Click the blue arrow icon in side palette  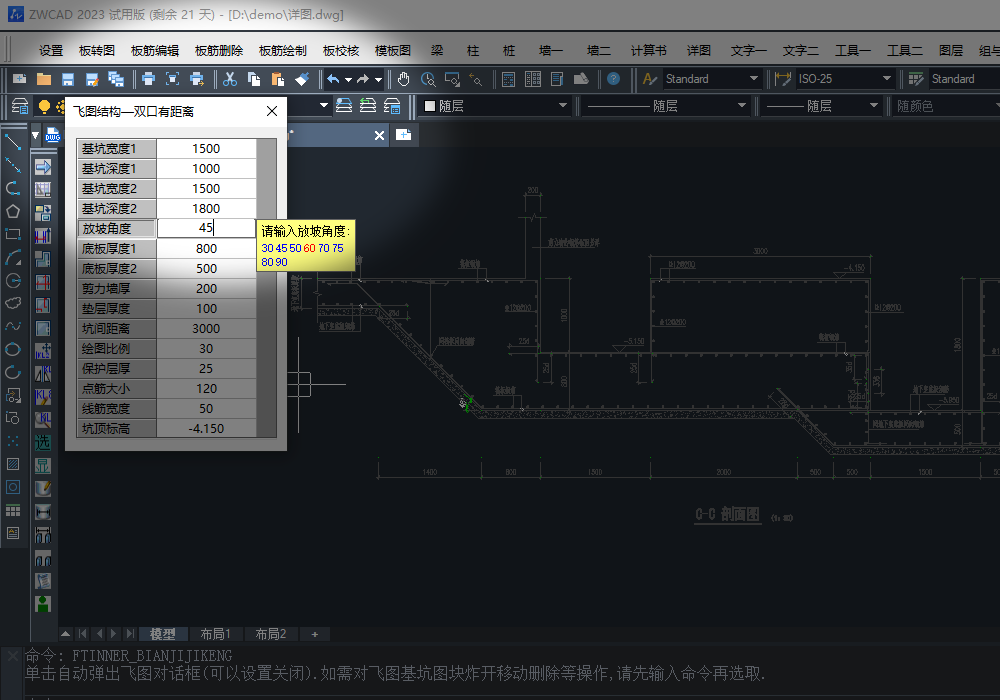click(43, 167)
